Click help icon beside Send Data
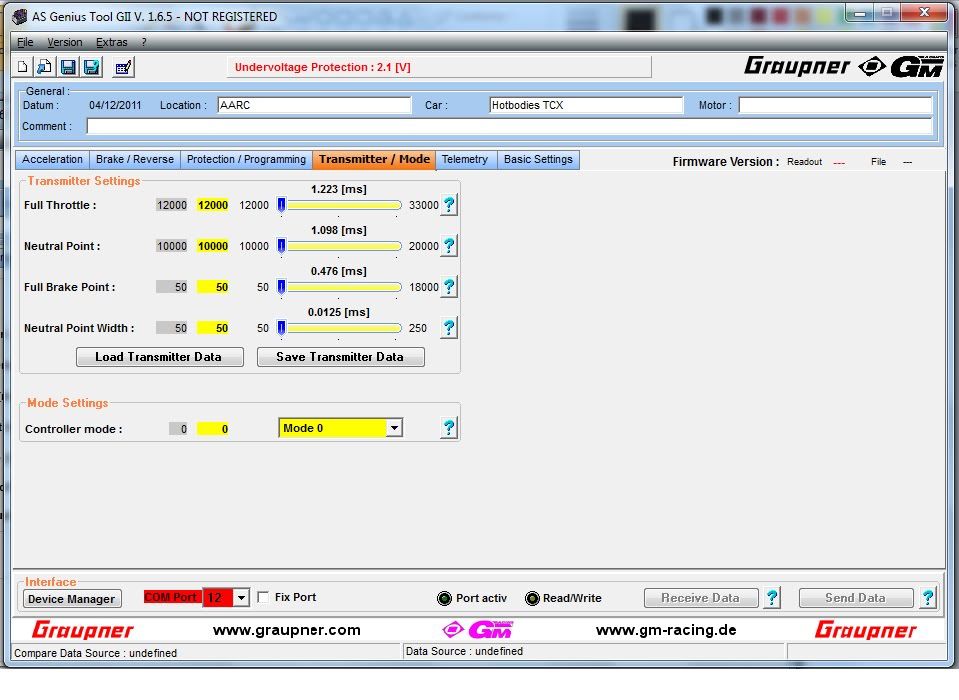The height and width of the screenshot is (700, 959). click(x=928, y=597)
